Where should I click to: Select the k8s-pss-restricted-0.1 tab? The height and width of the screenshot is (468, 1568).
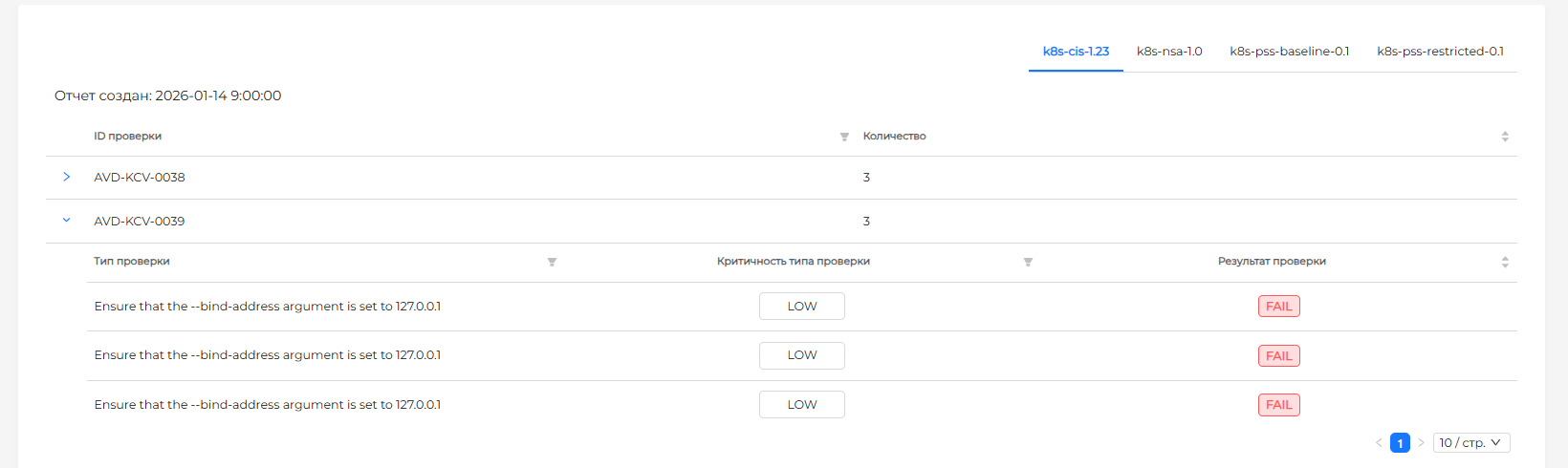pos(1440,52)
